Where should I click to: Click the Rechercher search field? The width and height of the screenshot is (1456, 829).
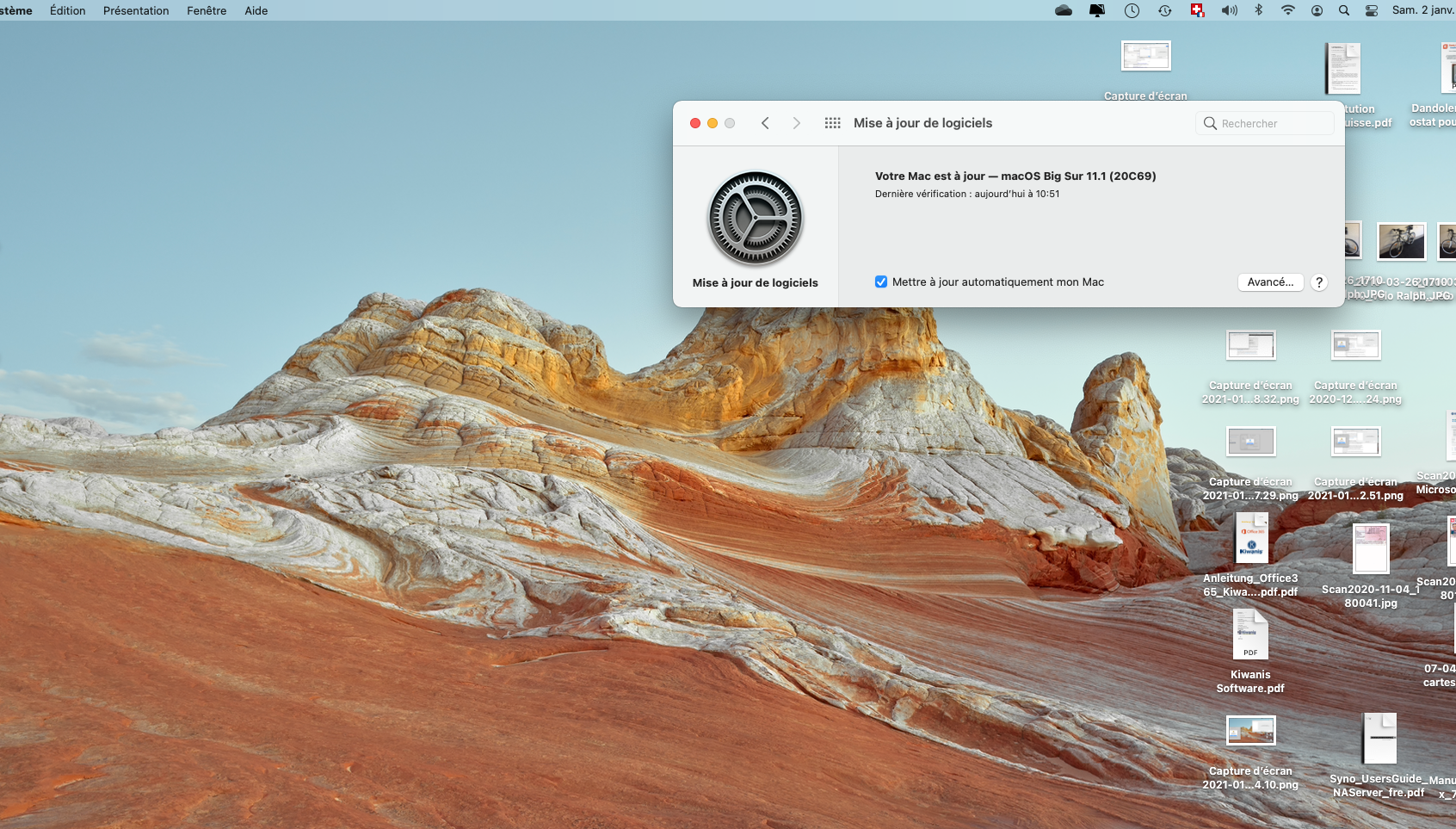(x=1265, y=123)
